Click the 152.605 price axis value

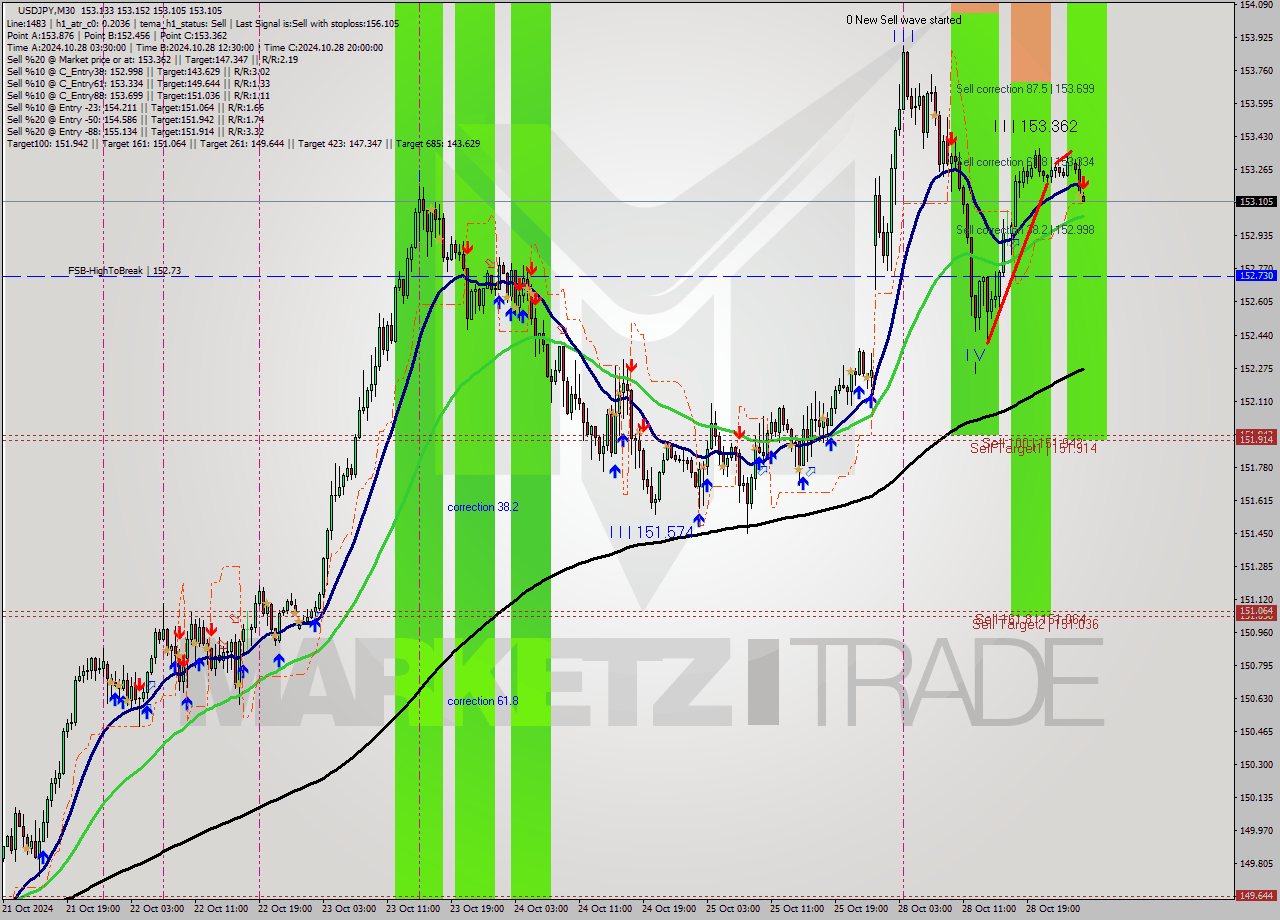pyautogui.click(x=1256, y=302)
